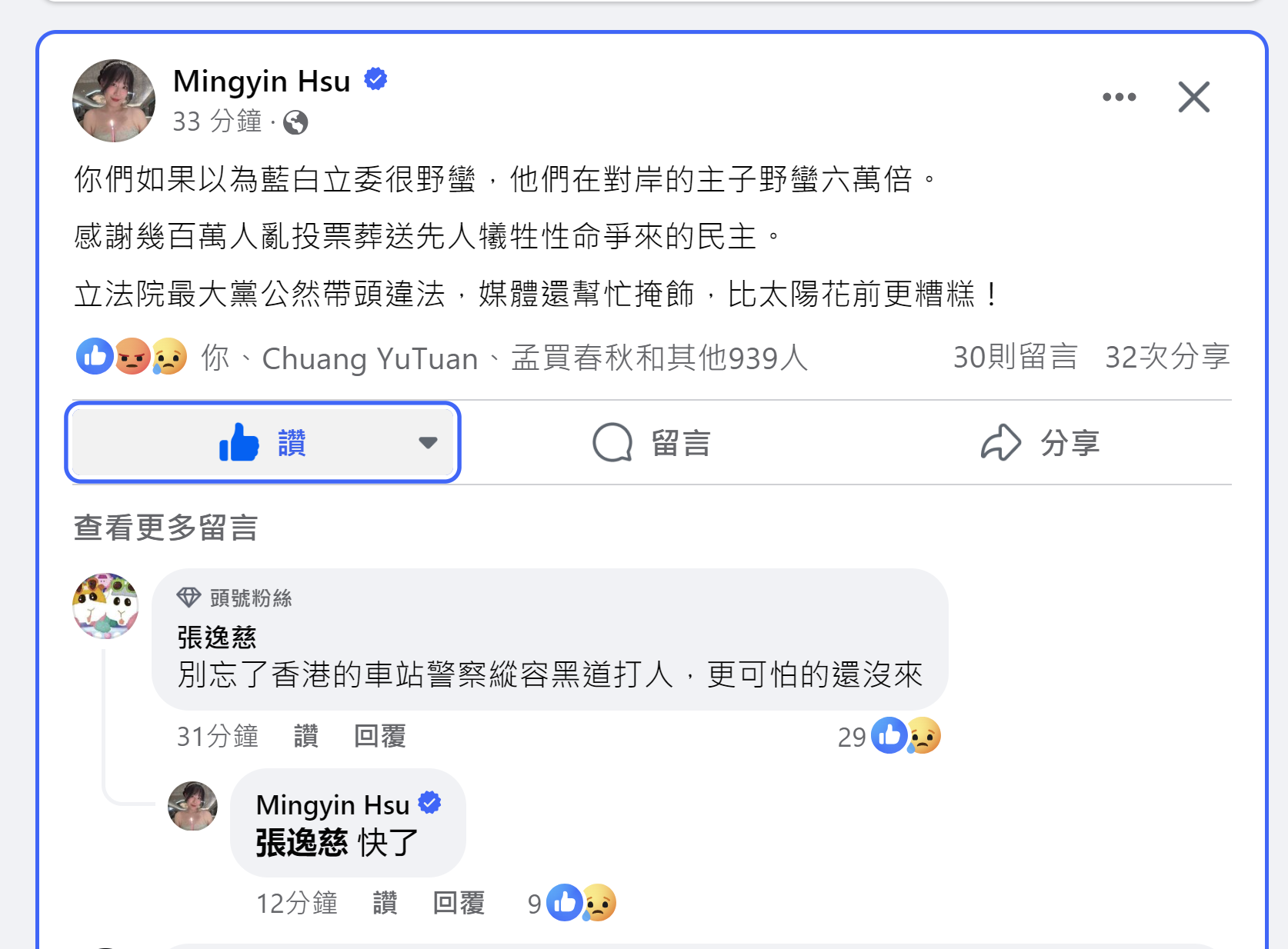The width and height of the screenshot is (1288, 949).
Task: Click the thumbs-up icon in the Like button
Action: [239, 443]
